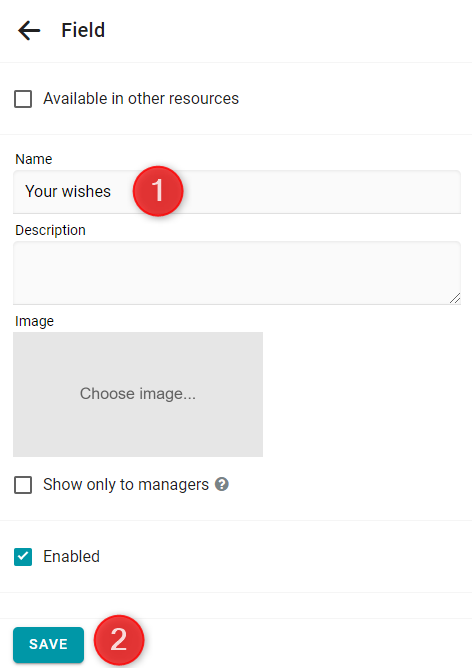Uncheck the Enabled checkbox

pyautogui.click(x=23, y=557)
